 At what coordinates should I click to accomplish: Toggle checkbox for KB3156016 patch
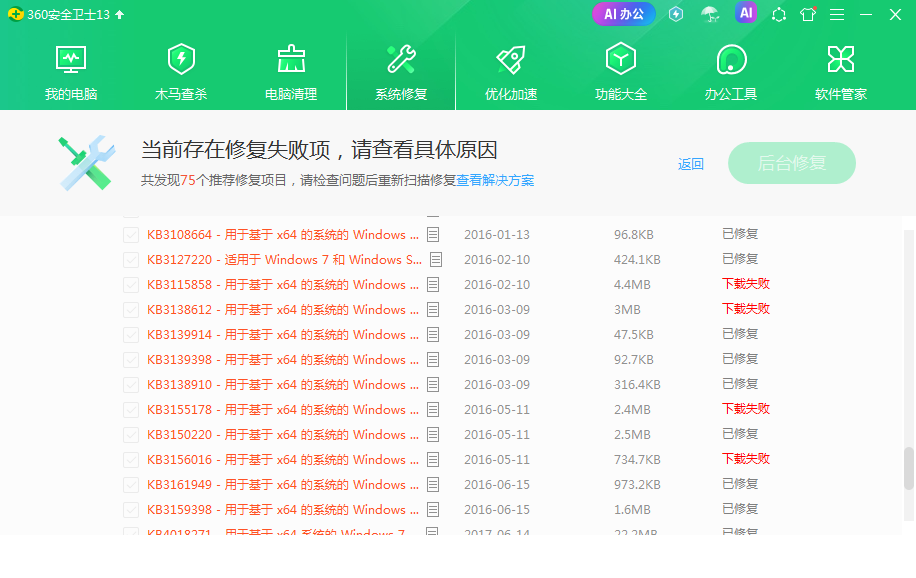(x=131, y=460)
